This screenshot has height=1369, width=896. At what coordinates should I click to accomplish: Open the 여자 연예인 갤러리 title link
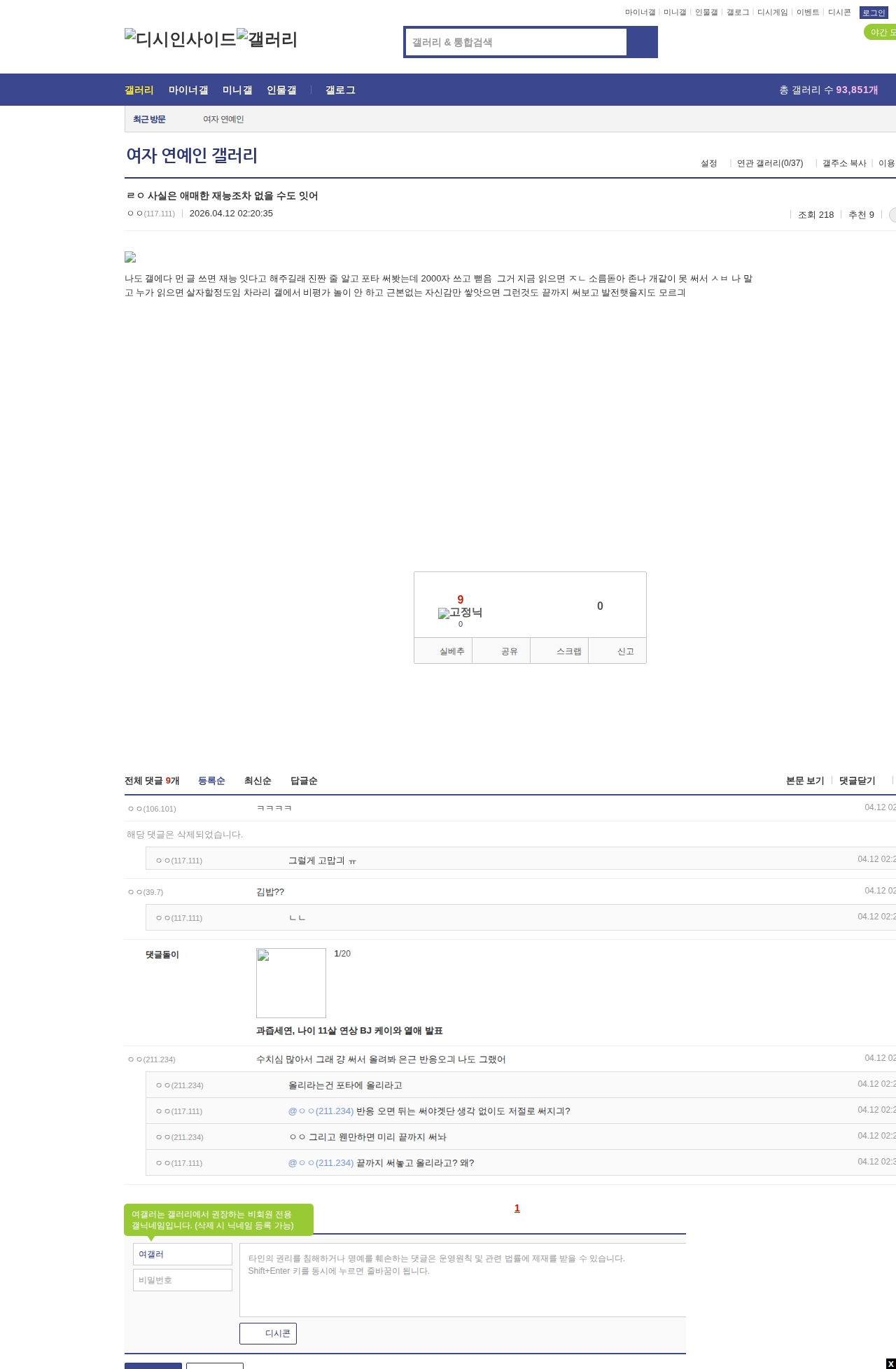coord(192,155)
